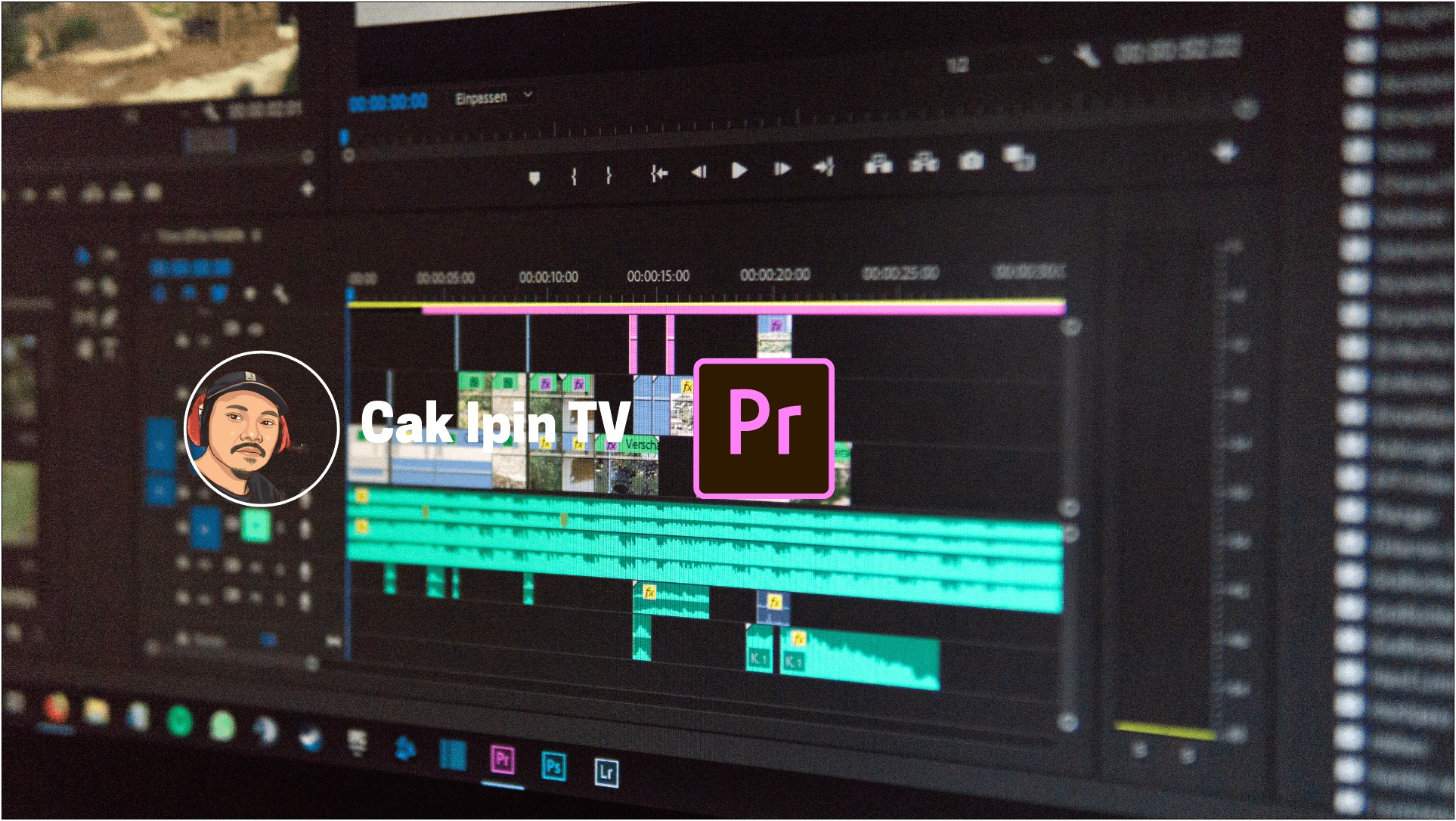The width and height of the screenshot is (1456, 821).
Task: Click the Program Monitor timecode 00:00:00:00
Action: 389,101
